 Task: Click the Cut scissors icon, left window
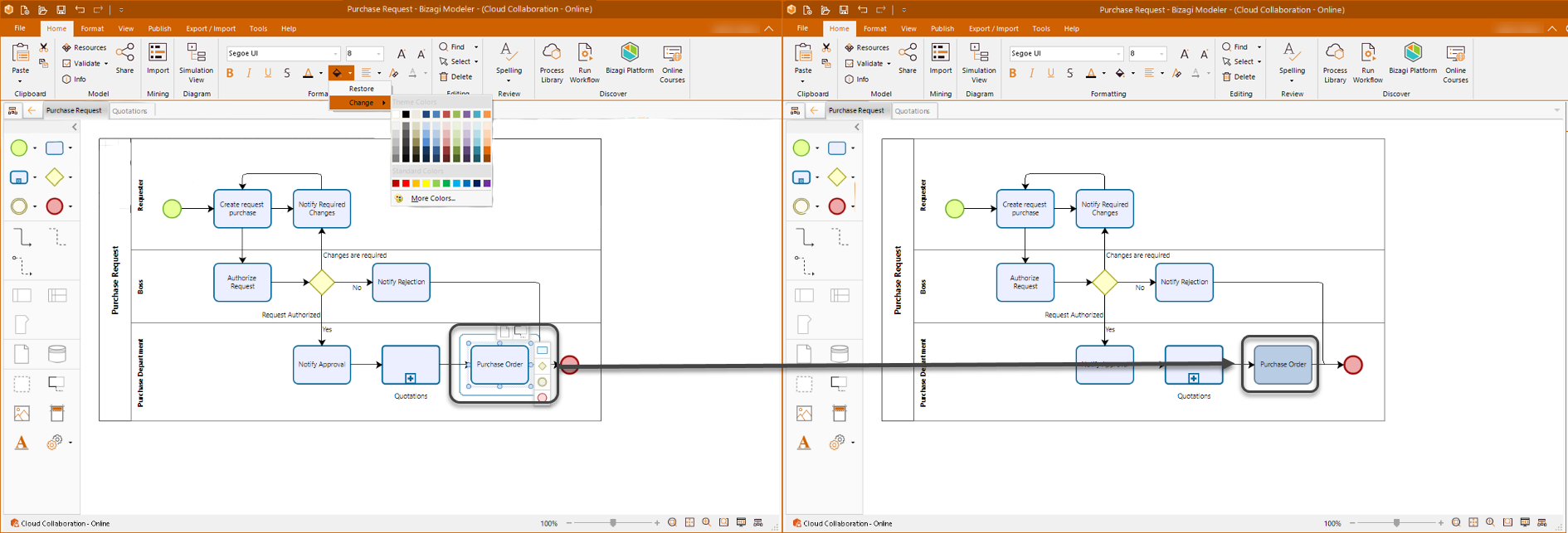point(44,48)
